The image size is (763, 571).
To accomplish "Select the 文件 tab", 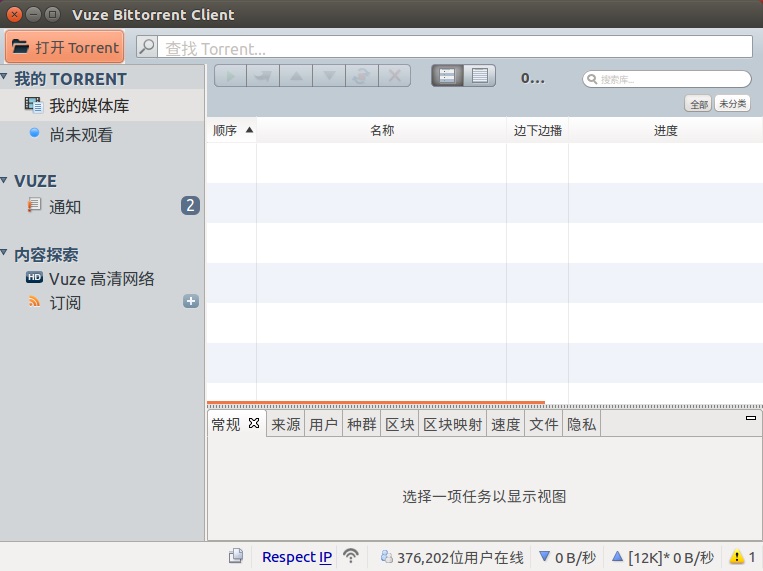I will [544, 424].
